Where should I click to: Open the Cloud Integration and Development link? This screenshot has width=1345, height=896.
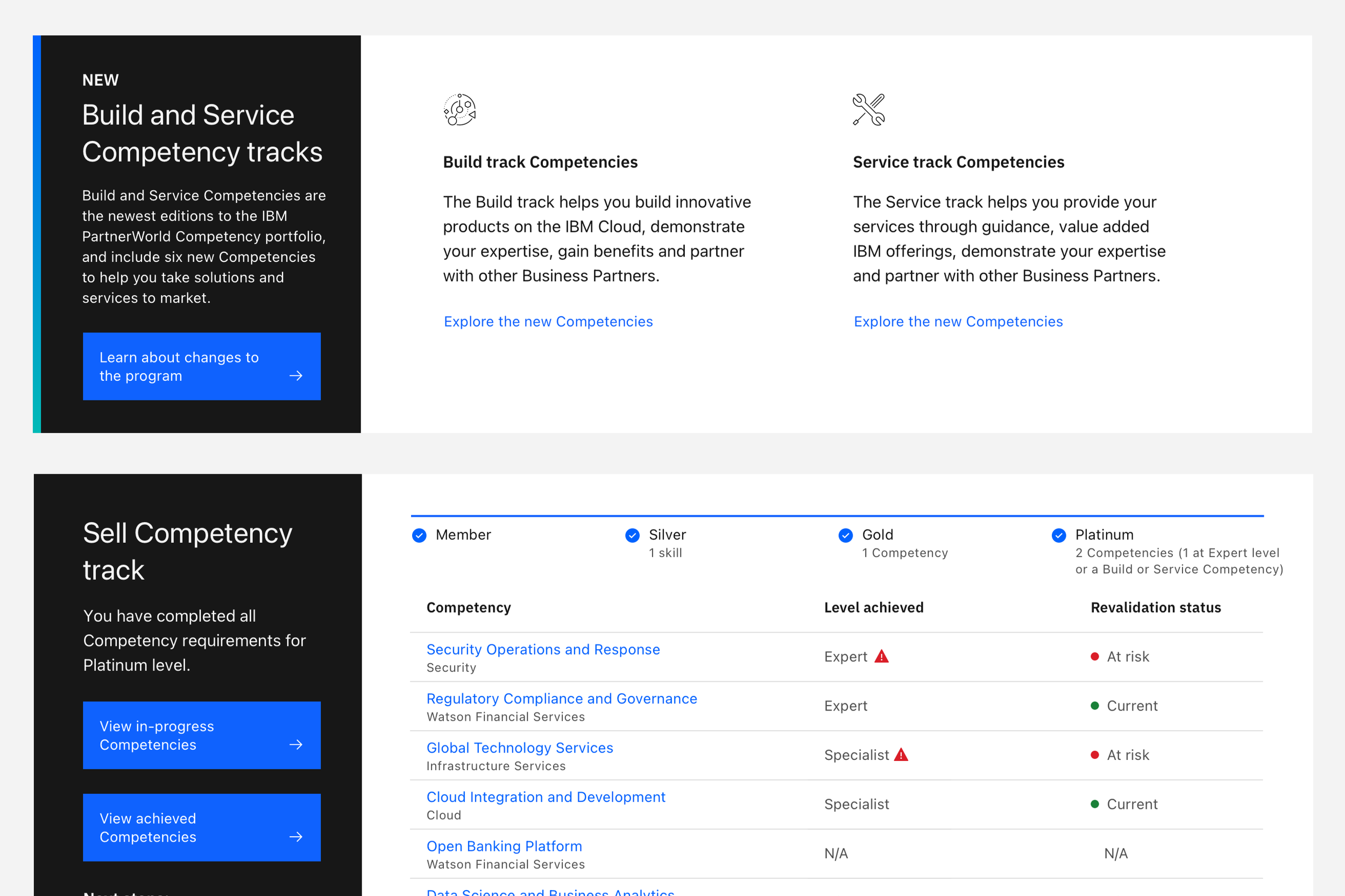pos(546,797)
